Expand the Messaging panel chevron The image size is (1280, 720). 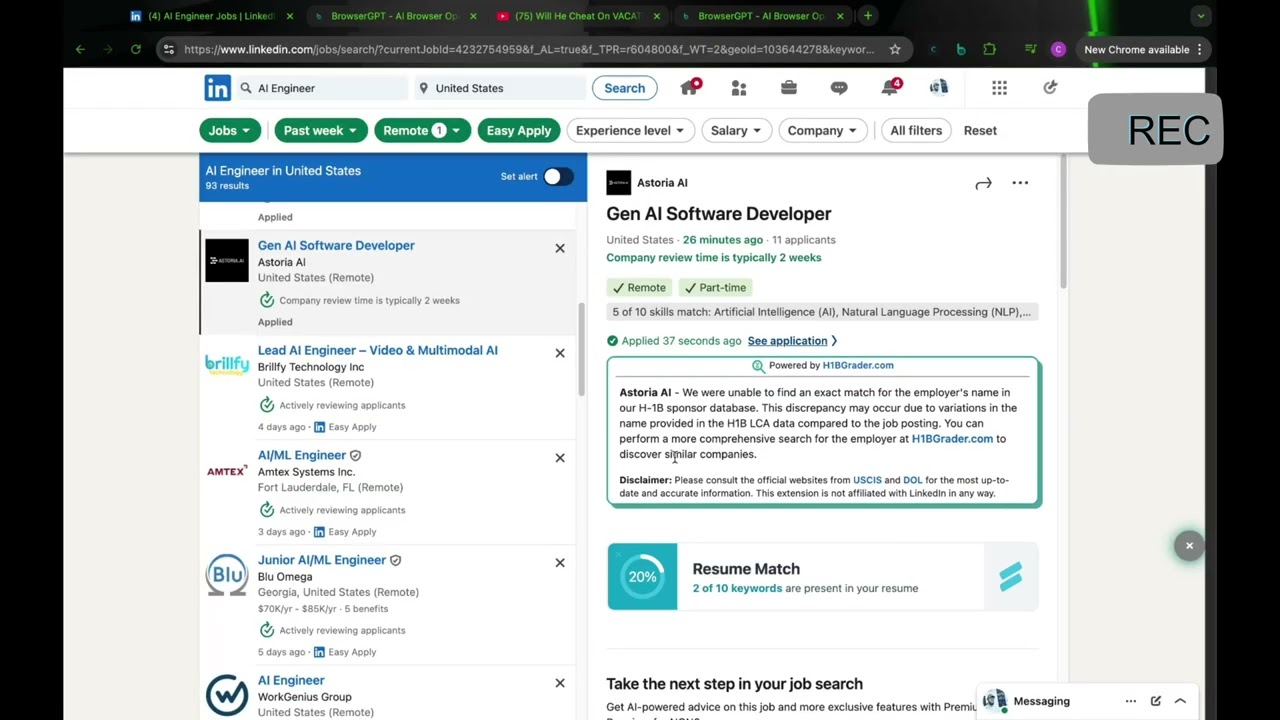tap(1180, 701)
